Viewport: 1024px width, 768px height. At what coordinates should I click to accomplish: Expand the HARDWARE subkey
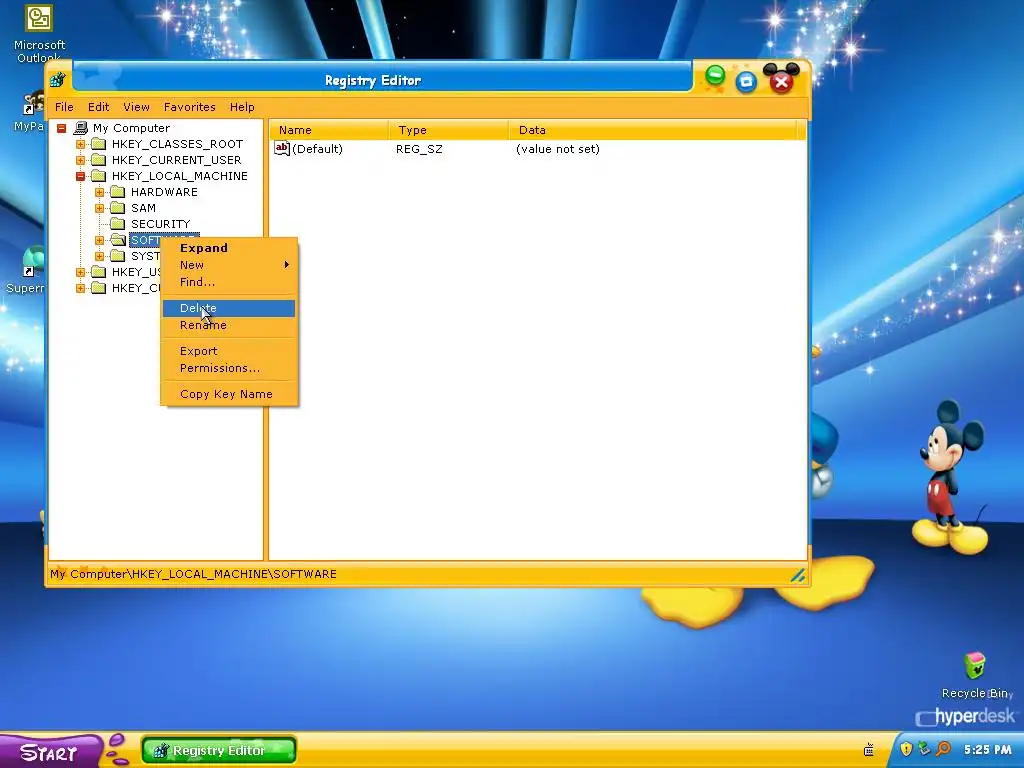point(99,192)
